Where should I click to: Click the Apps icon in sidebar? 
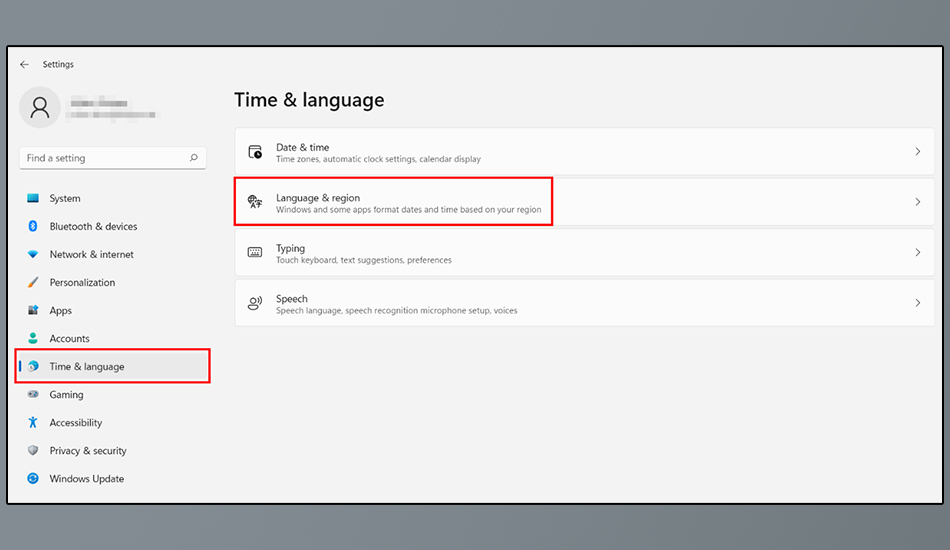33,310
